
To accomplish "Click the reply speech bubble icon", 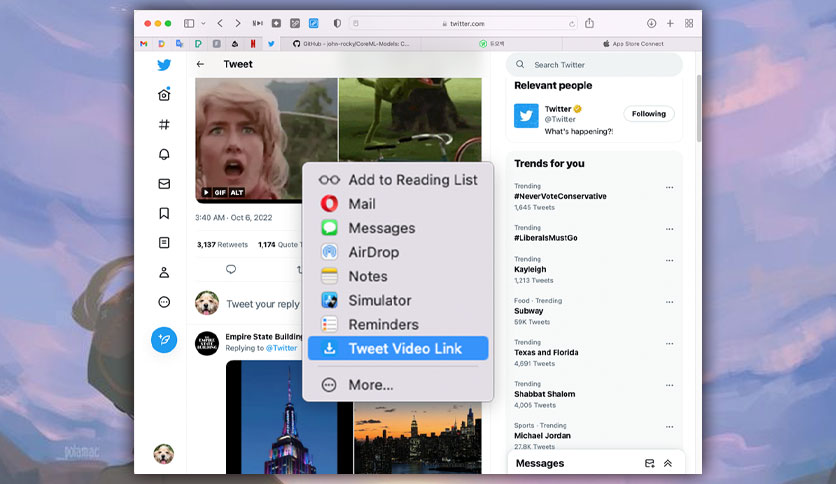I will [x=231, y=269].
